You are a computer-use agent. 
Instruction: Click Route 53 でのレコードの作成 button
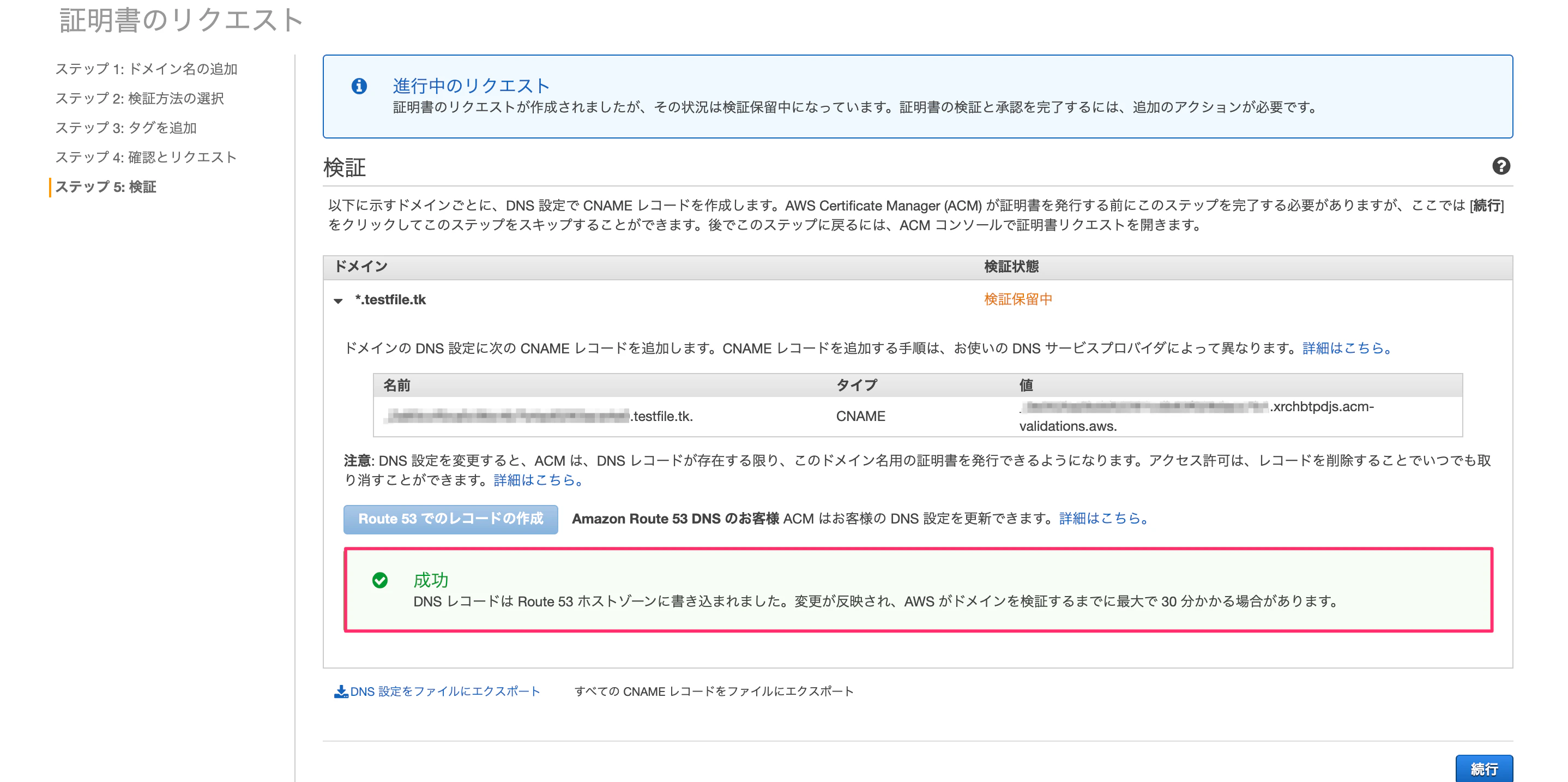click(x=450, y=519)
